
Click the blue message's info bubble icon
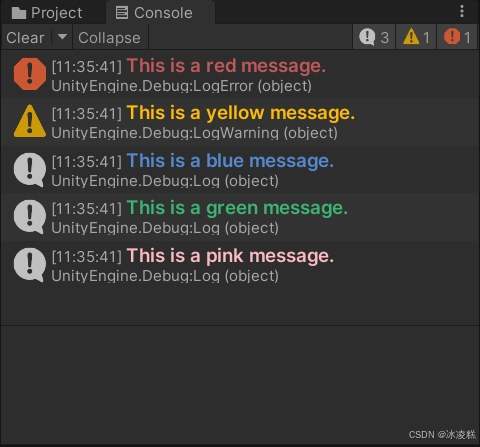click(29, 170)
